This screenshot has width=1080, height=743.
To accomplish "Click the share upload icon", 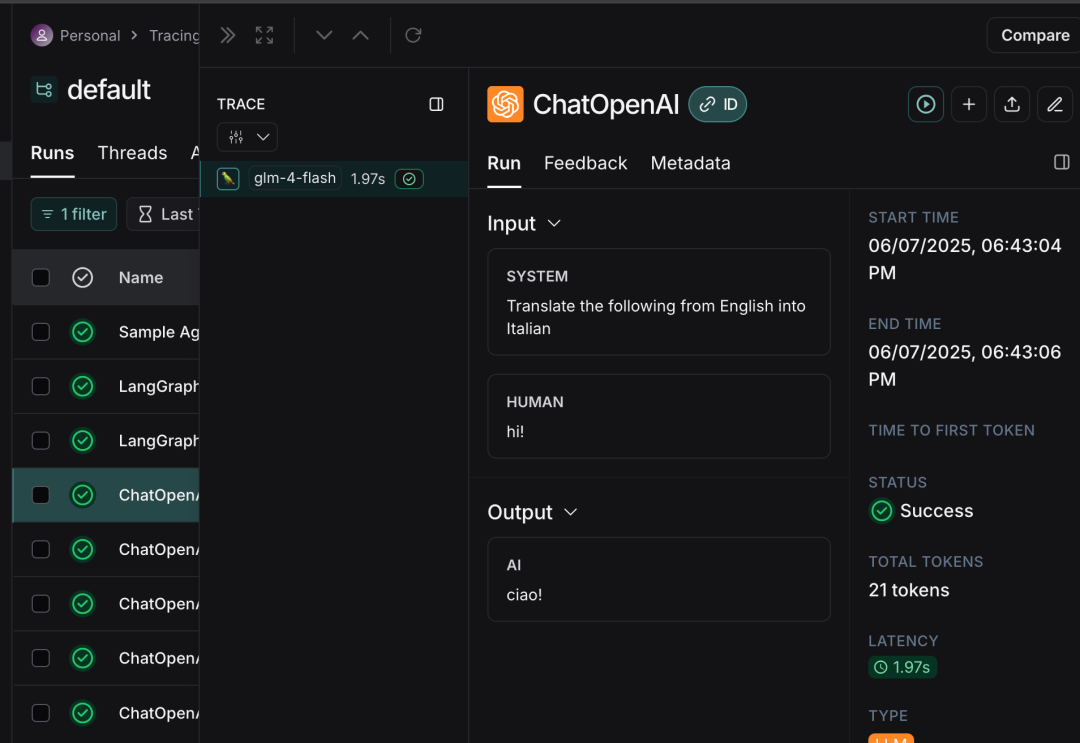I will point(1011,104).
